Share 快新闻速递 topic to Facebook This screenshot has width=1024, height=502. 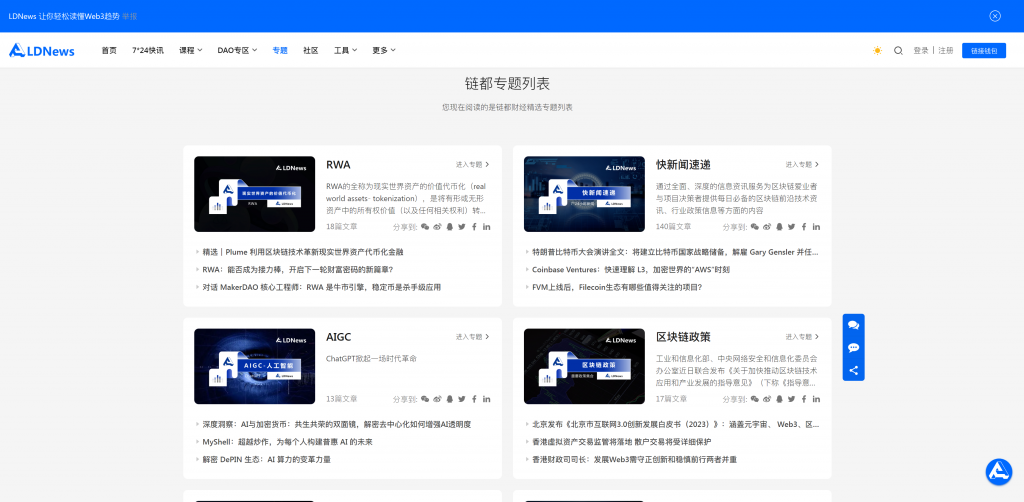pos(804,227)
